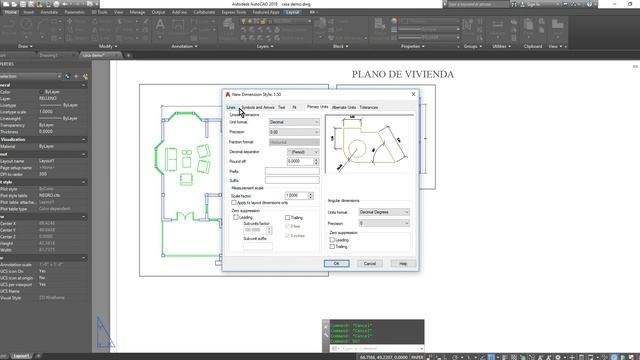Screen dimensions: 640x360
Task: Click the Save icon in quick access toolbar
Action: [x=23, y=4]
